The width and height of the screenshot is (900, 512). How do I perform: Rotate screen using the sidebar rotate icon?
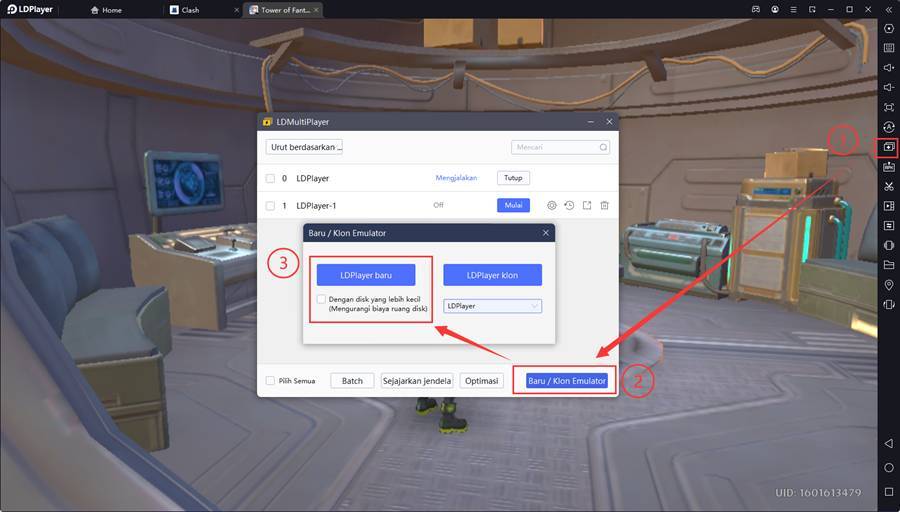click(889, 304)
